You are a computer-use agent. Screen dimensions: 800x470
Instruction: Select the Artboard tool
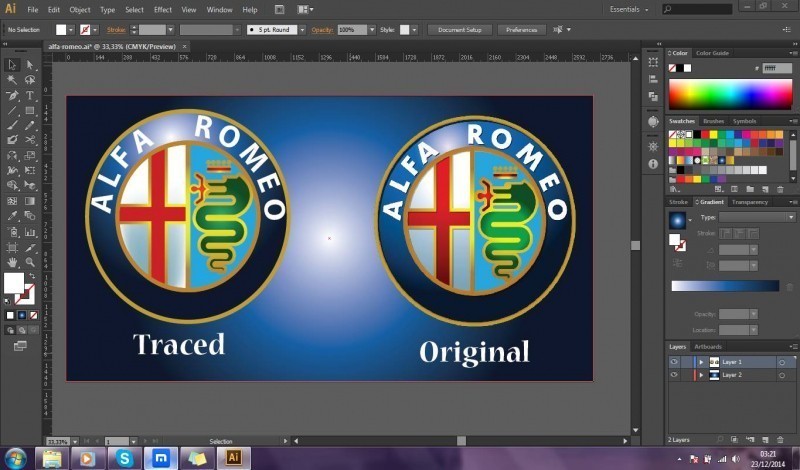click(x=12, y=248)
